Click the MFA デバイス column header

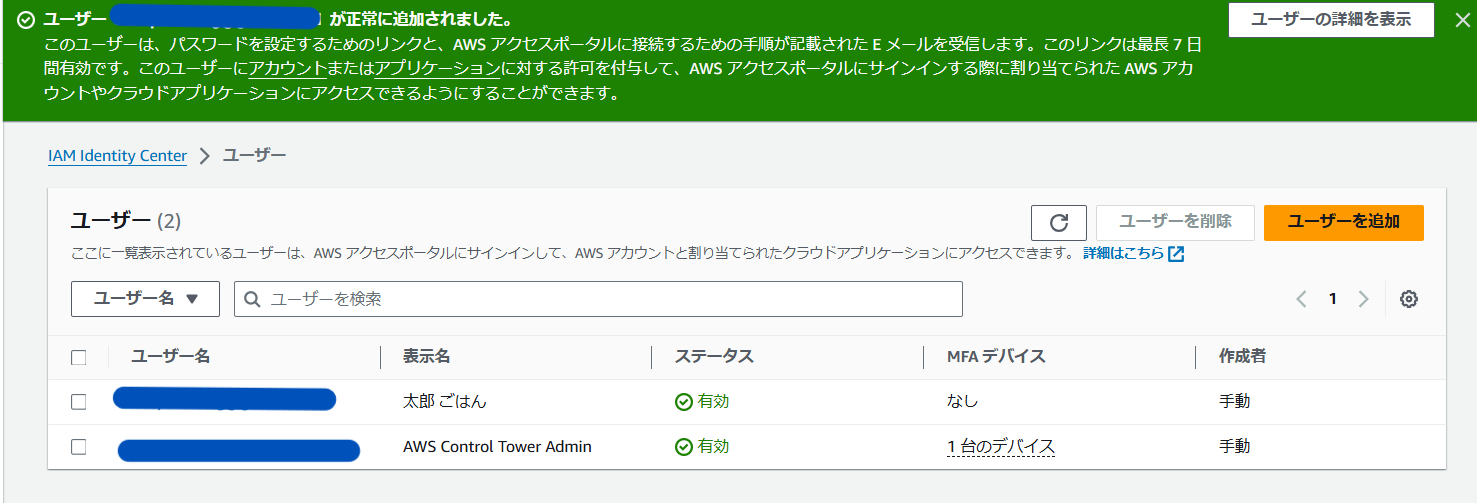tap(996, 357)
